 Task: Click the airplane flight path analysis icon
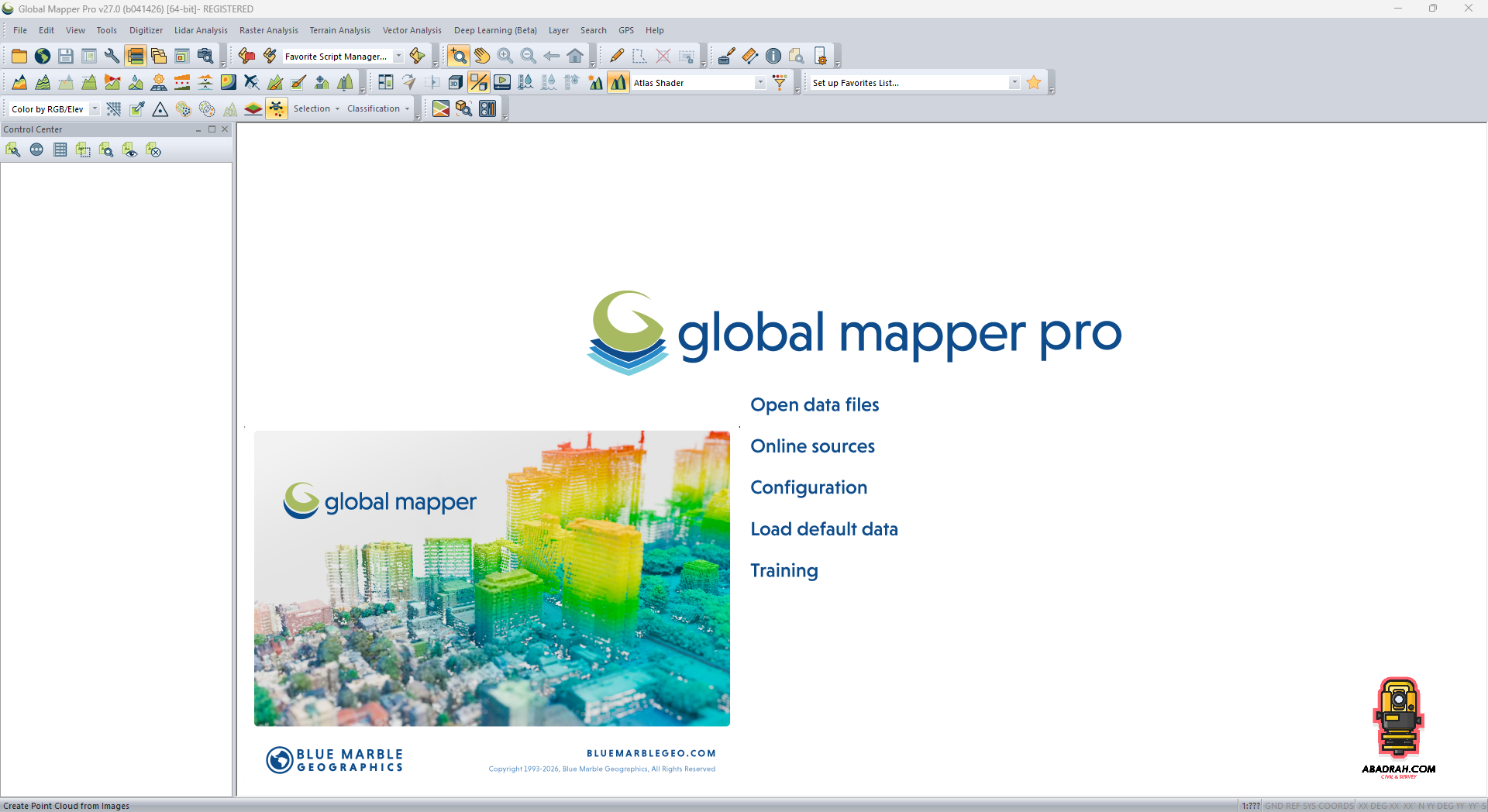[x=252, y=82]
